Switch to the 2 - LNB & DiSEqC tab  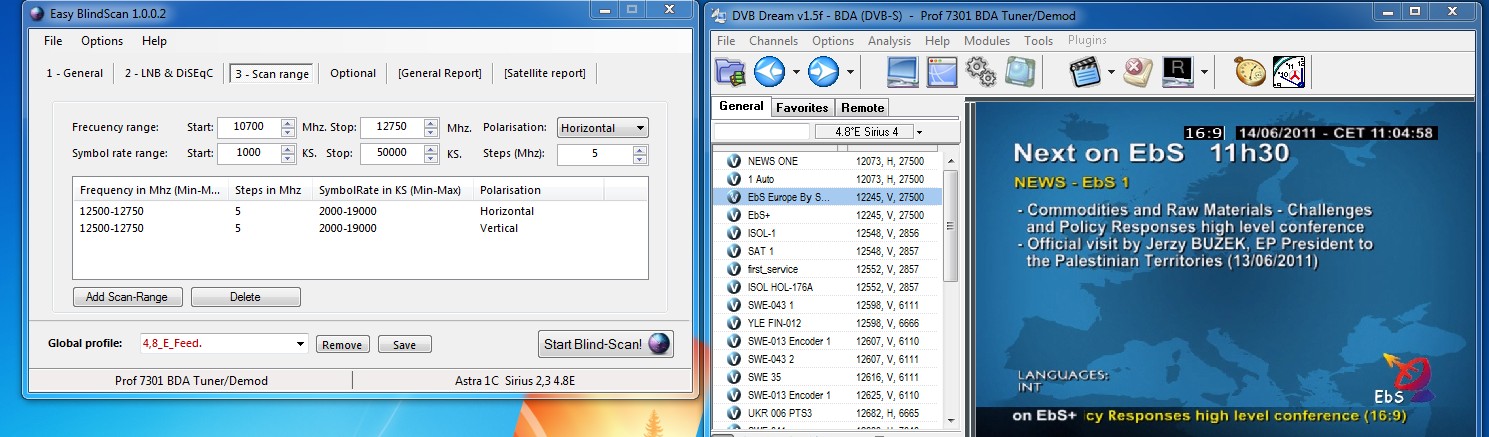[169, 73]
